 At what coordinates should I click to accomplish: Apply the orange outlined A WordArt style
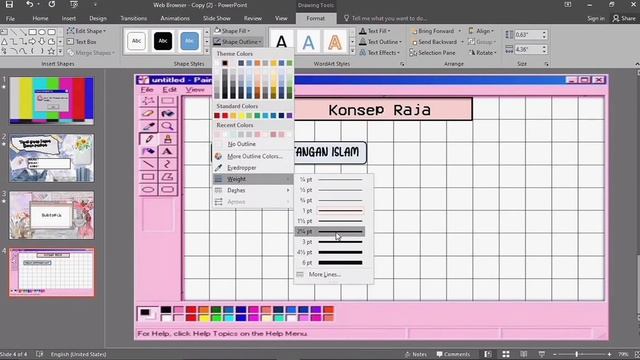(x=335, y=42)
